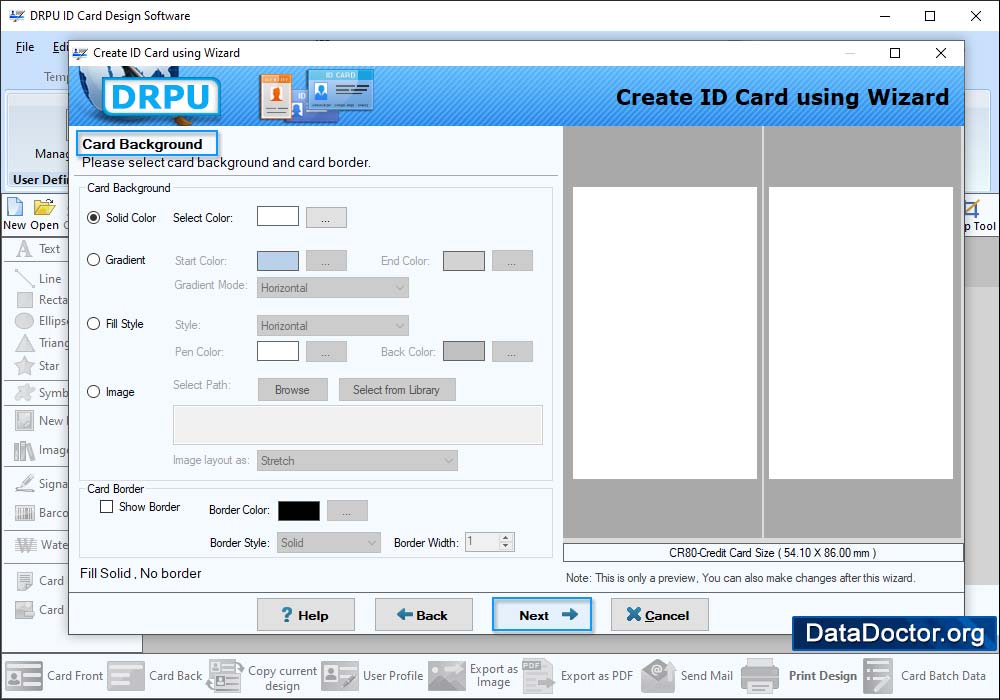Viewport: 1000px width, 700px height.
Task: Select the Fill Style radio button
Action: tap(94, 324)
